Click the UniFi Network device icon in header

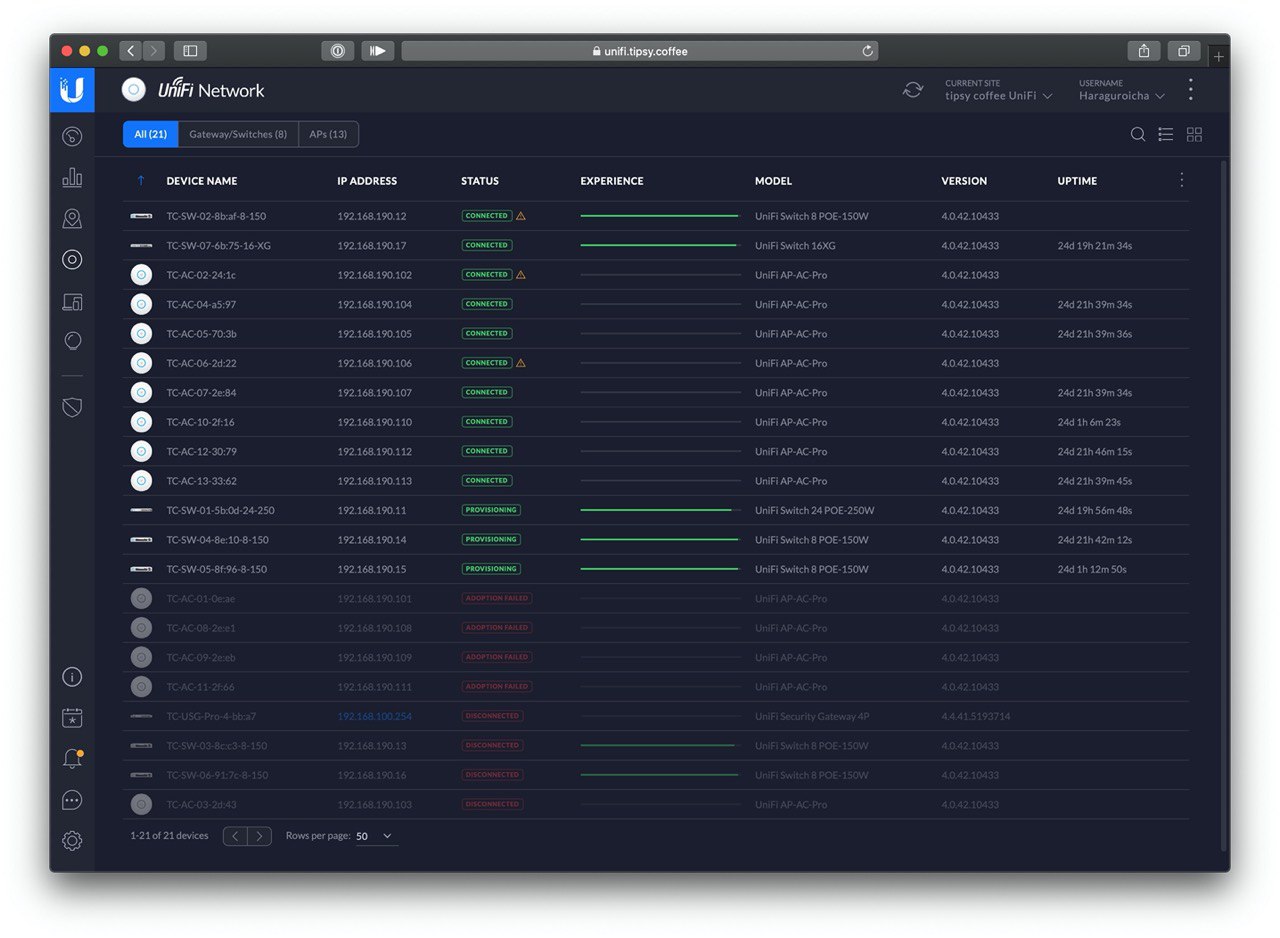pos(133,90)
